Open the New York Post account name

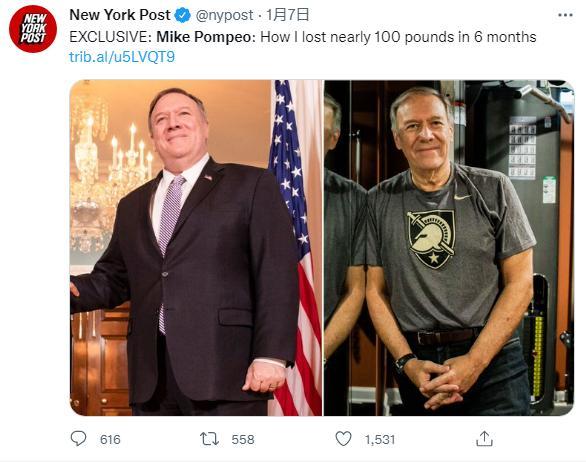120,15
